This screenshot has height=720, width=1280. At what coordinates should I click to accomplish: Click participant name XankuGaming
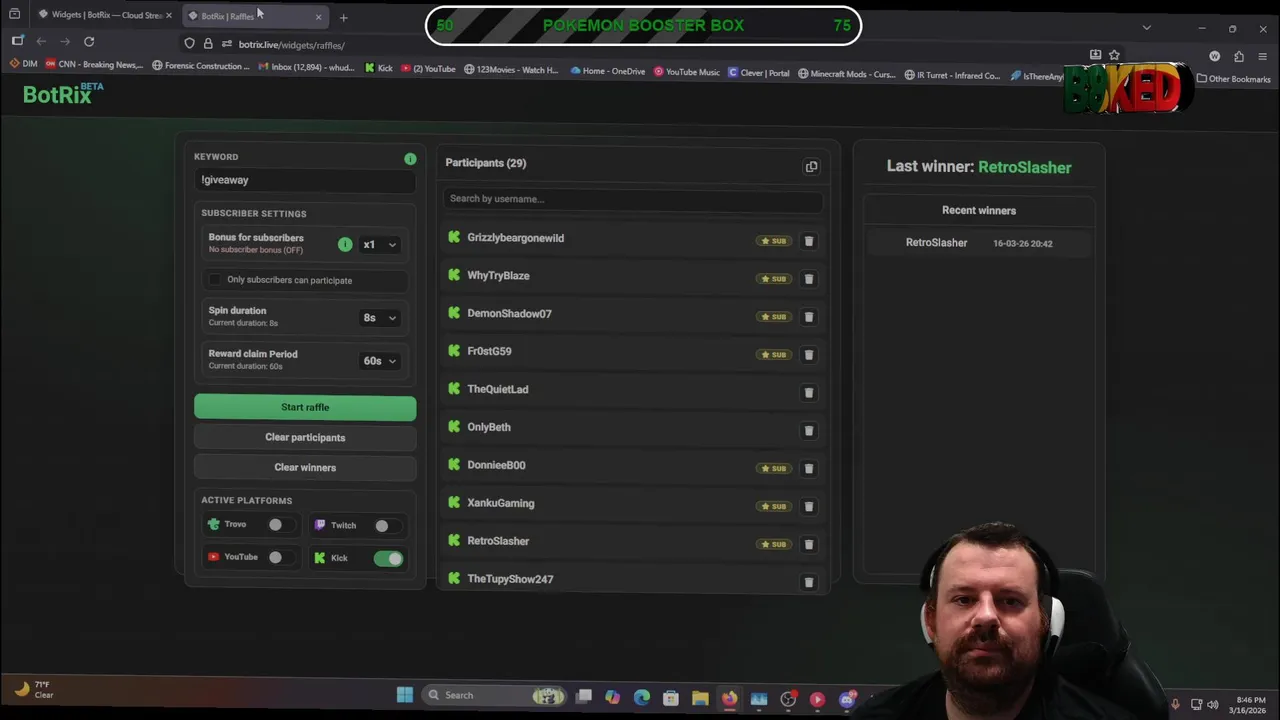(x=501, y=503)
